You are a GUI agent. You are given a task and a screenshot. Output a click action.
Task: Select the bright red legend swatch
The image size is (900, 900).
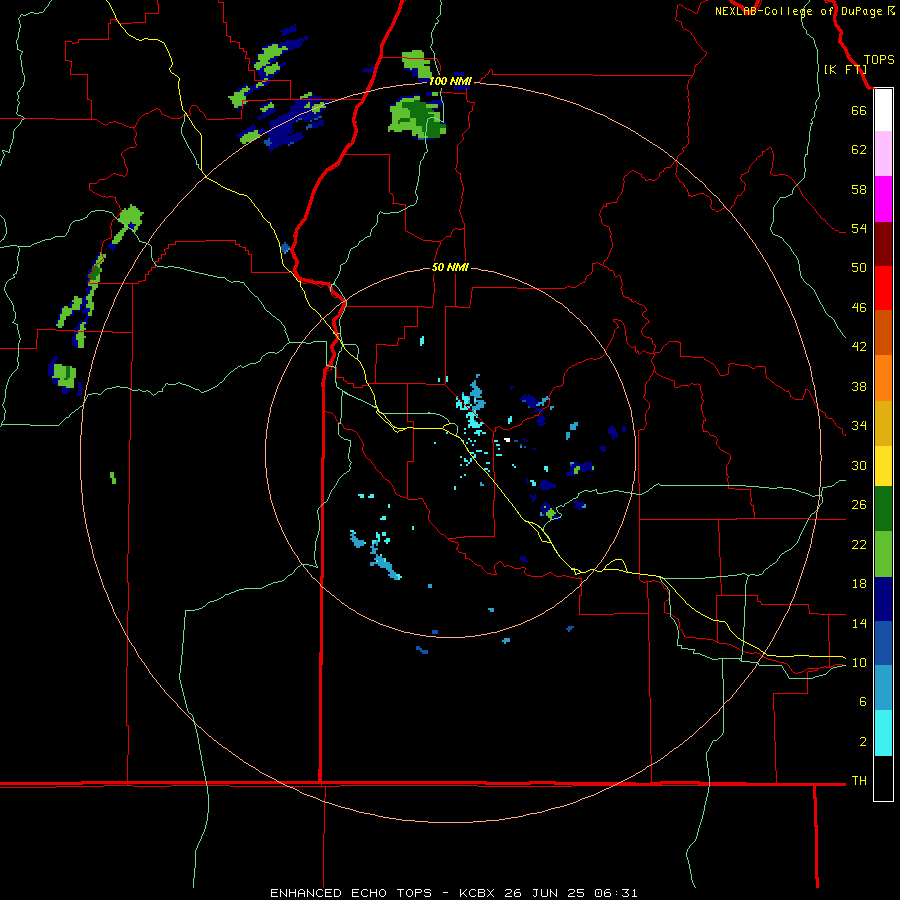point(883,288)
